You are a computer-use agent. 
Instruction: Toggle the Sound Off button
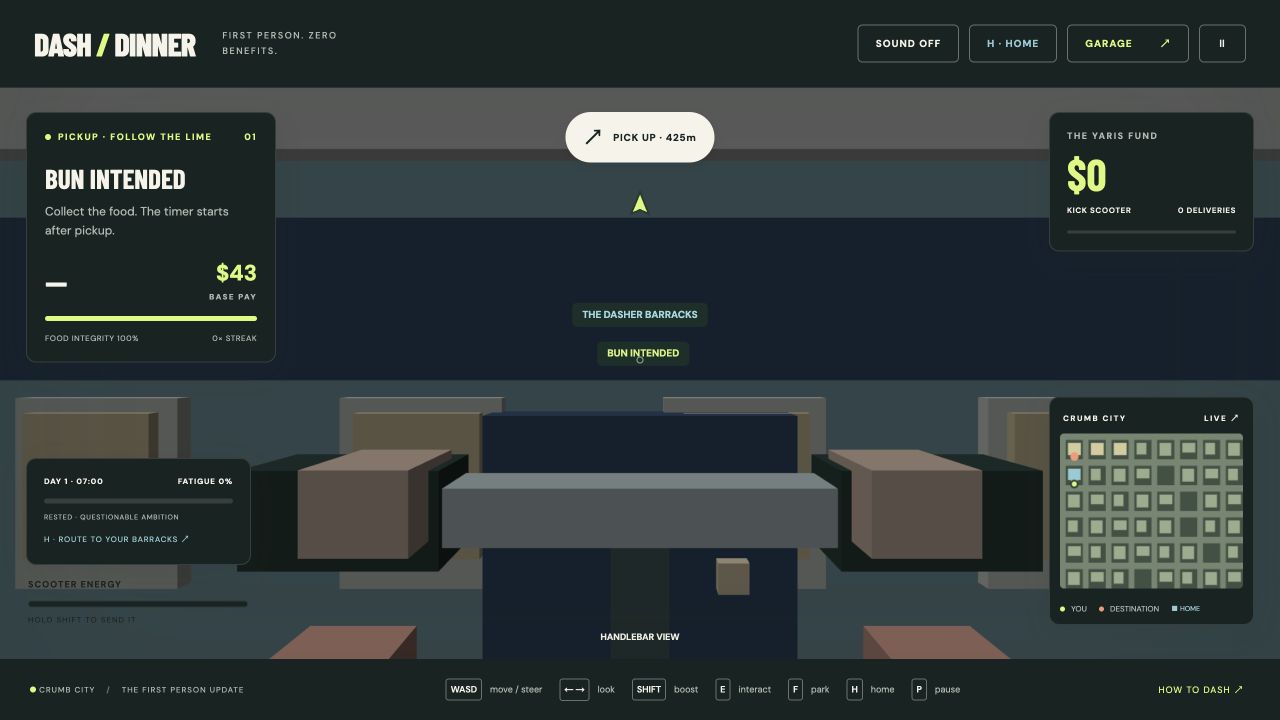click(x=908, y=44)
